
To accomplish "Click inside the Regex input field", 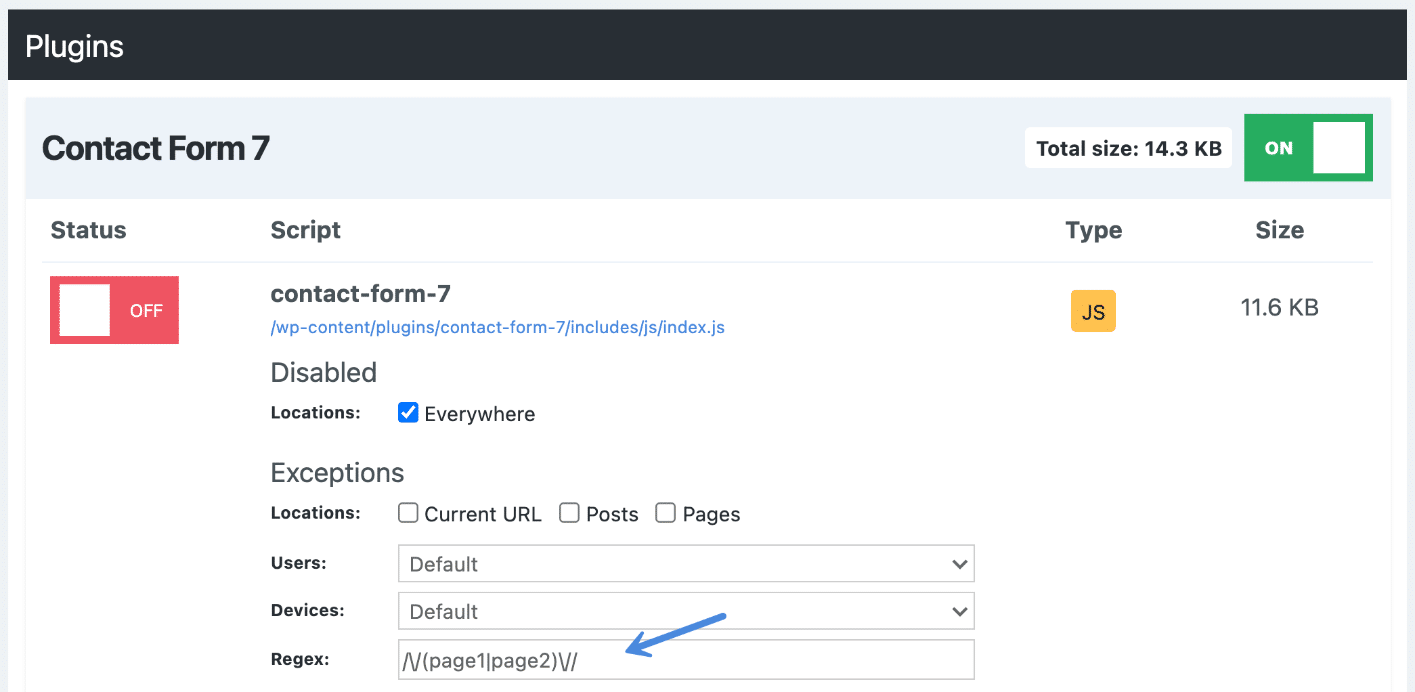I will coord(686,659).
